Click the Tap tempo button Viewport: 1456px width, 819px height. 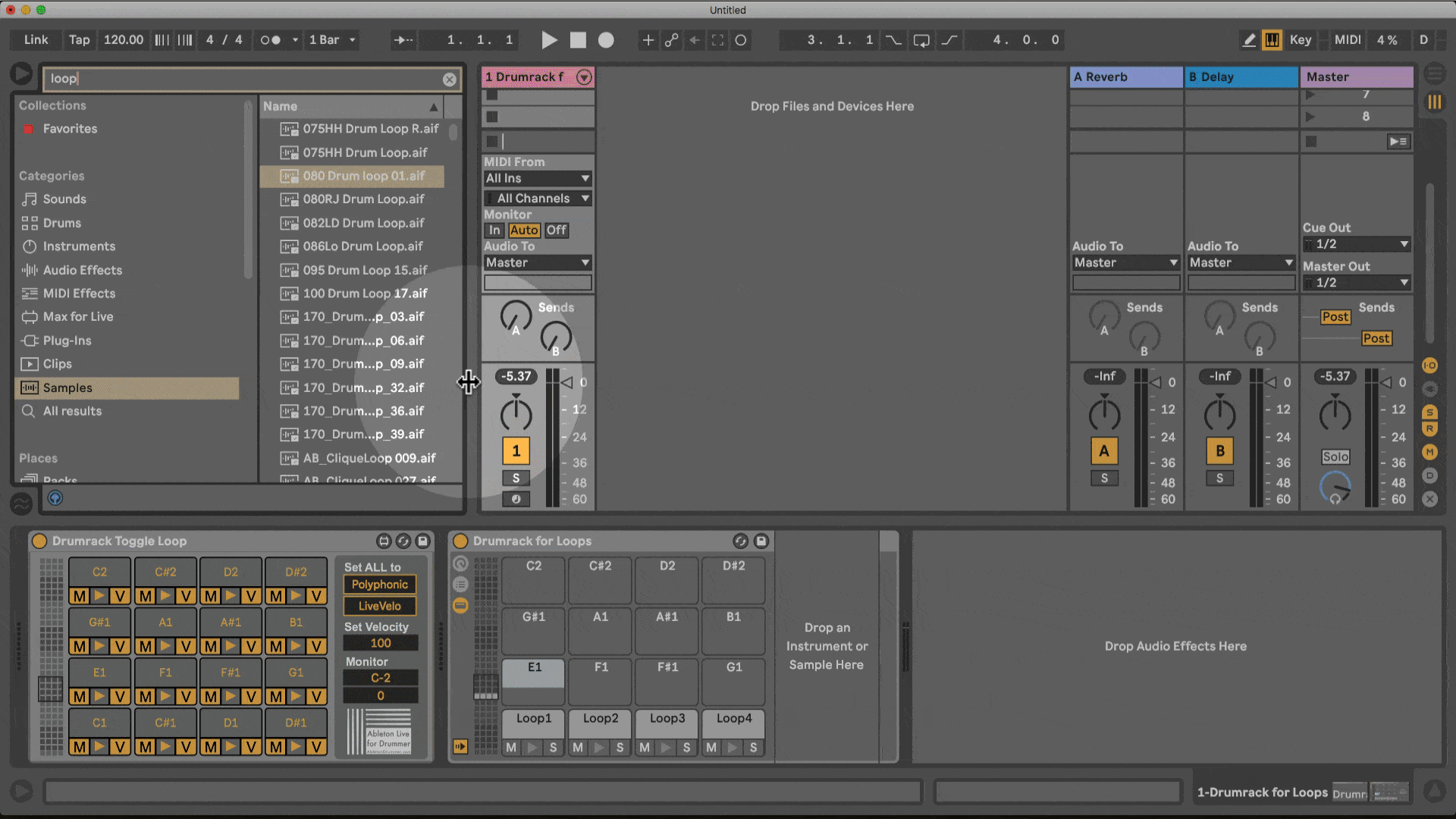[79, 39]
